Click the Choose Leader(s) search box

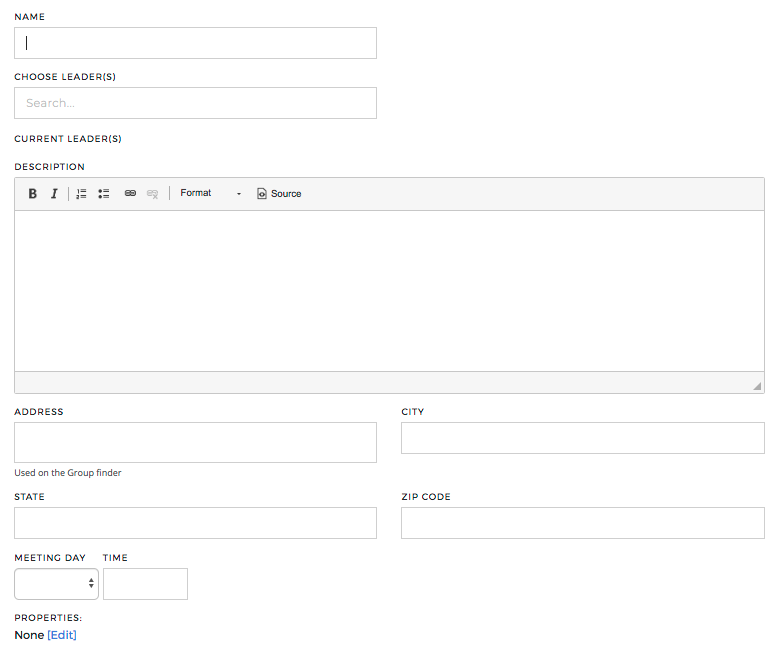[195, 103]
